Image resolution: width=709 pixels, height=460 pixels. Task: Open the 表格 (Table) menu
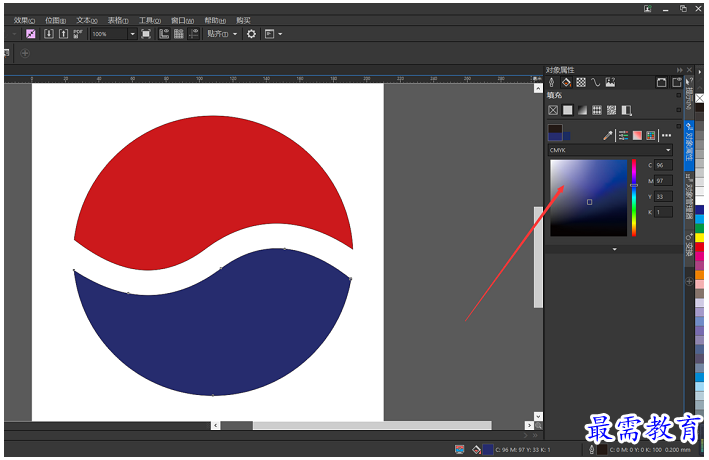[x=118, y=20]
